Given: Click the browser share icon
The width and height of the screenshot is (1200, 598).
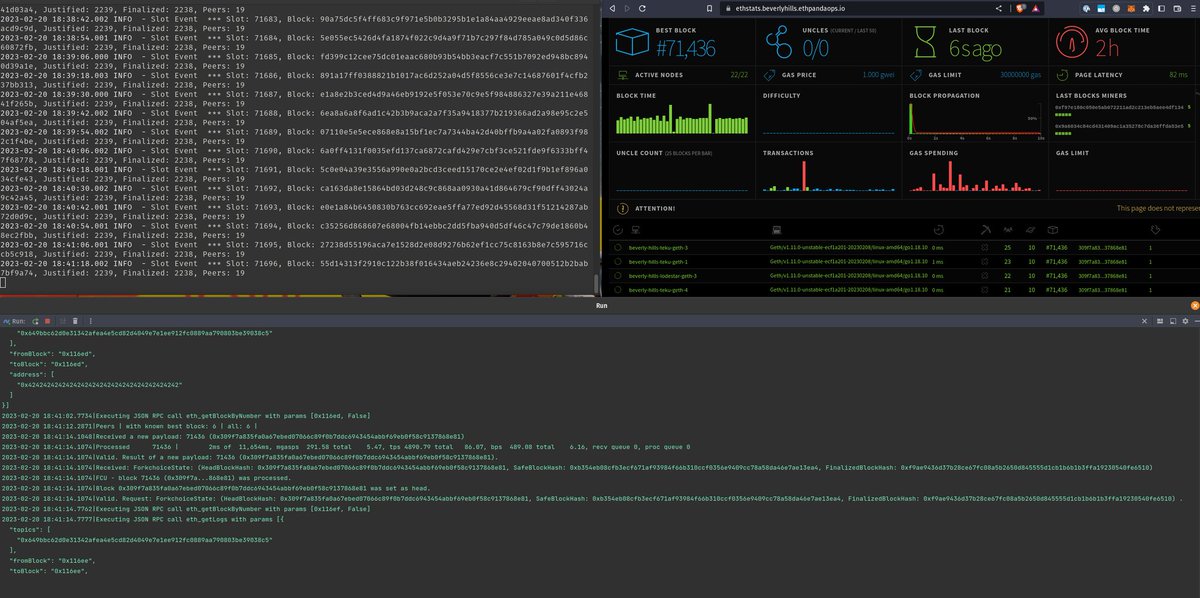Looking at the screenshot, I should tap(1001, 8).
